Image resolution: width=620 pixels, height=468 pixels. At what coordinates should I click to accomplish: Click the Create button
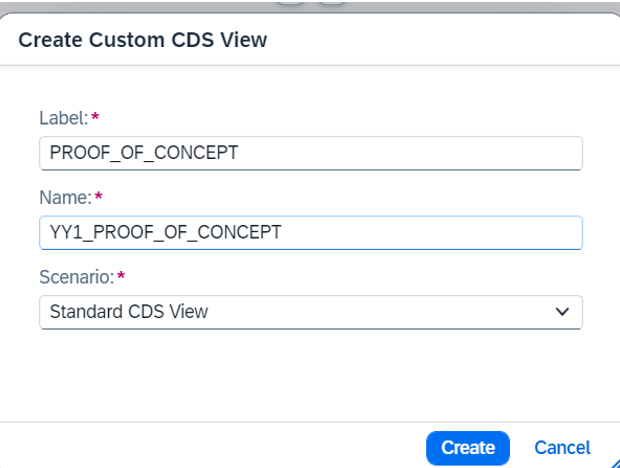pos(468,448)
